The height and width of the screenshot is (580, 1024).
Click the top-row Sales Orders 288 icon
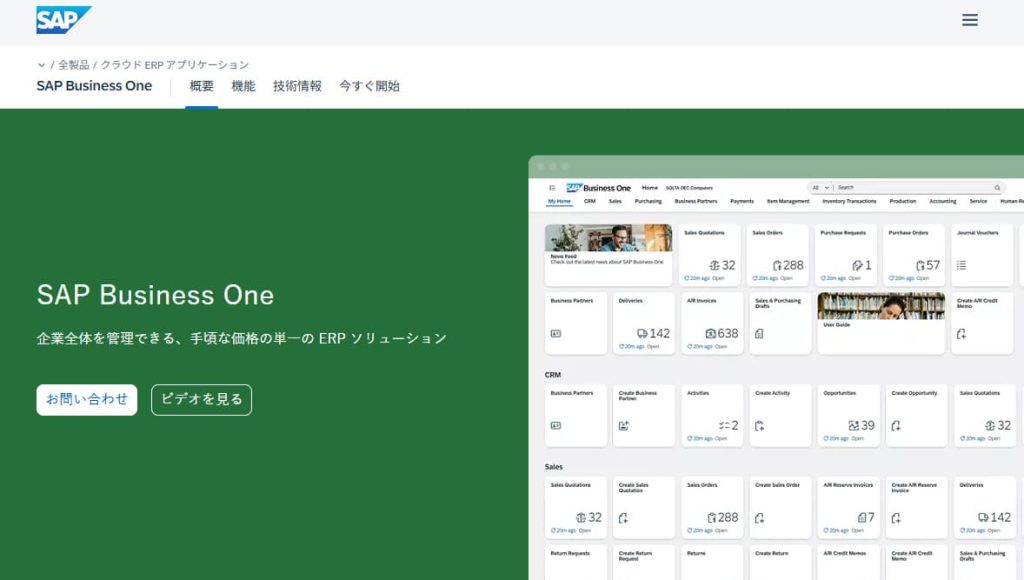[x=777, y=265]
